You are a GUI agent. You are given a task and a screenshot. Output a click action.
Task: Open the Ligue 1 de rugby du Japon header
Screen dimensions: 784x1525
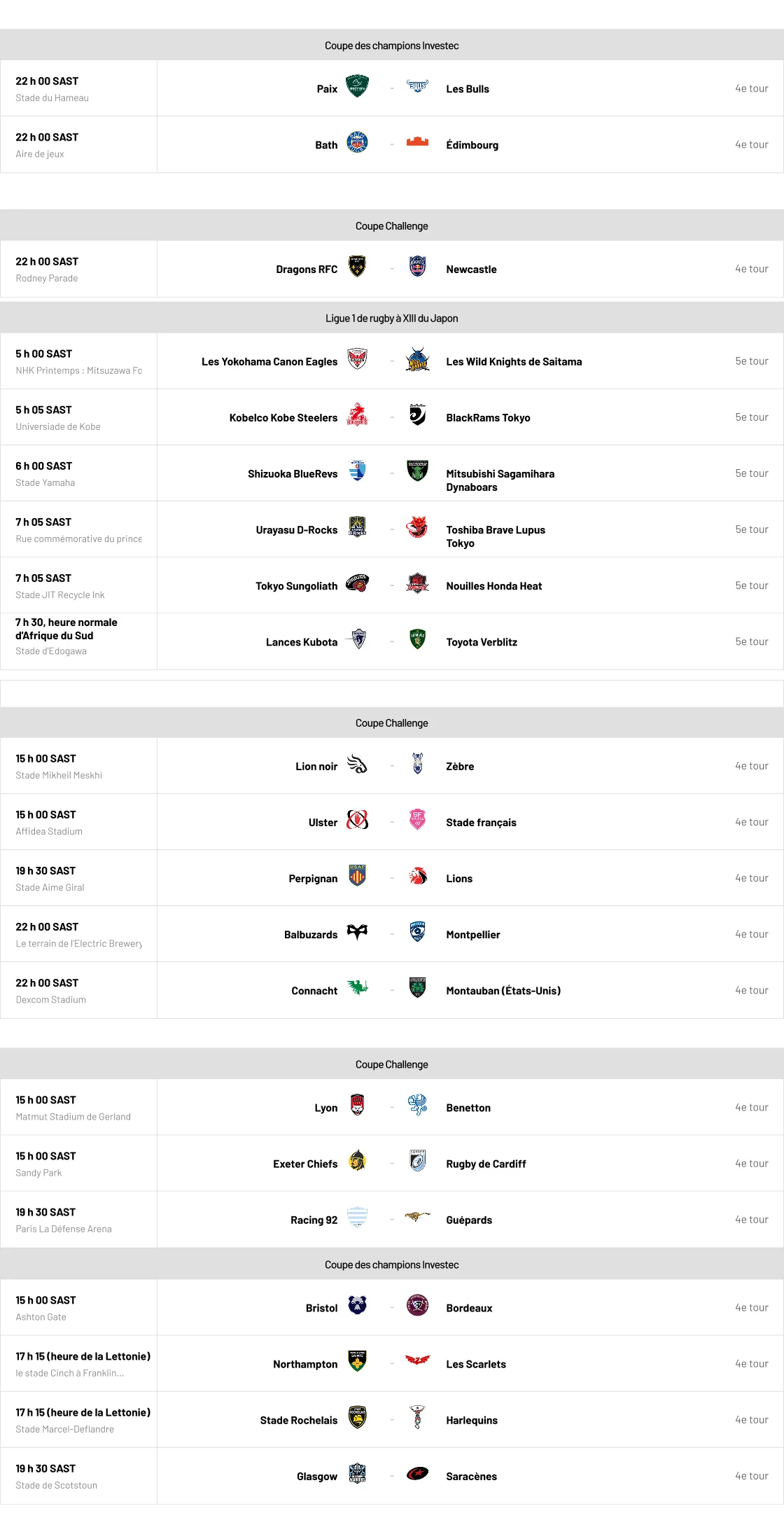pyautogui.click(x=392, y=318)
